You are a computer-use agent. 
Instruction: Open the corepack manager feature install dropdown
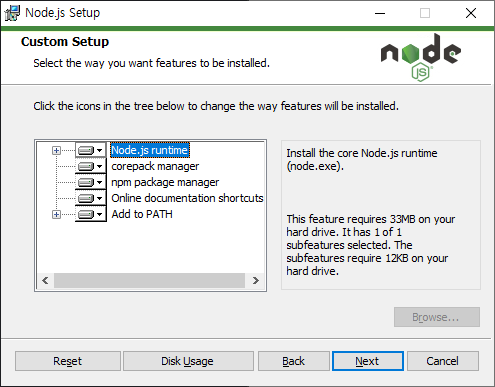pyautogui.click(x=90, y=166)
